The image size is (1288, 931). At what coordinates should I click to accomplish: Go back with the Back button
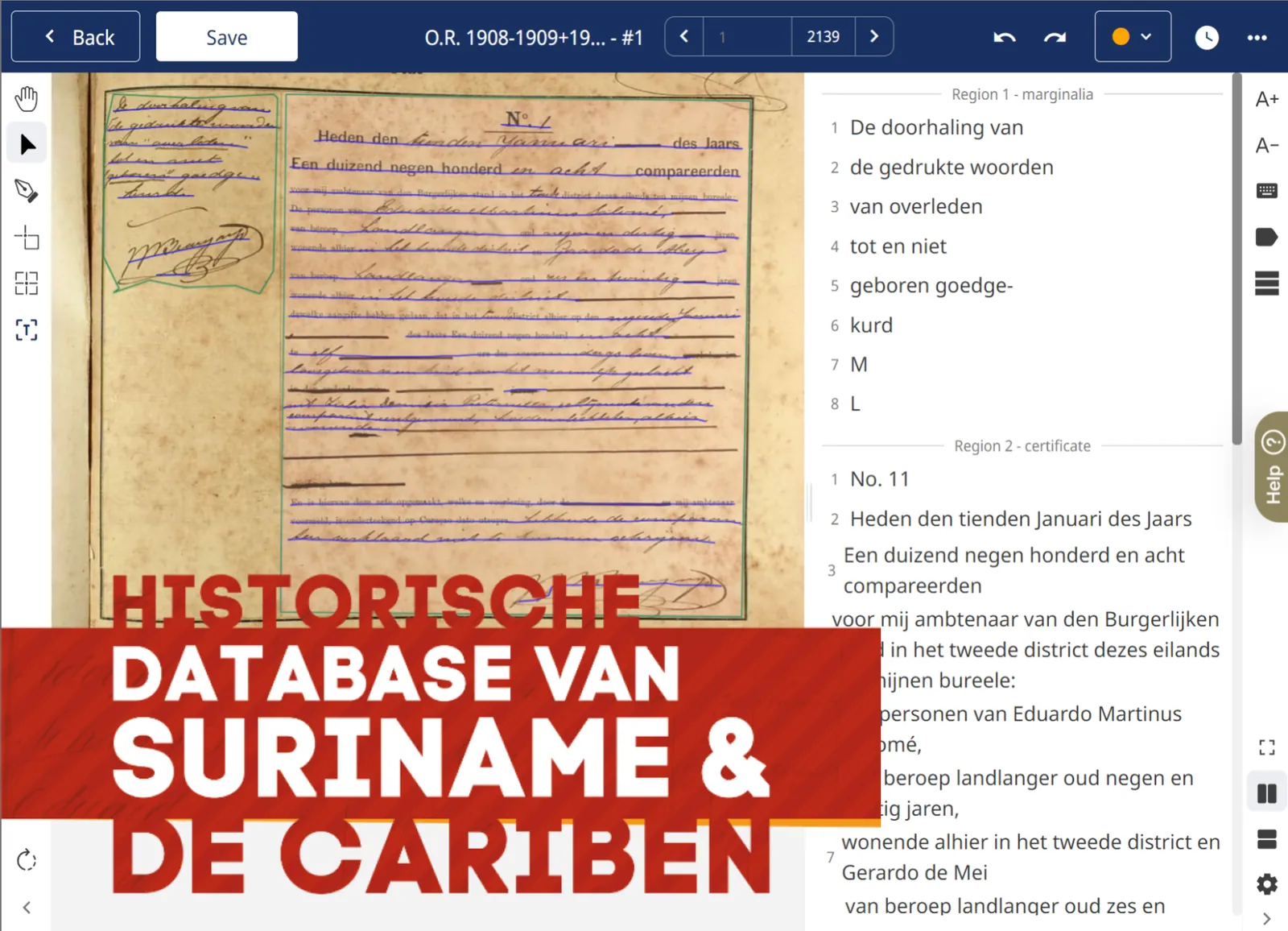(x=76, y=37)
